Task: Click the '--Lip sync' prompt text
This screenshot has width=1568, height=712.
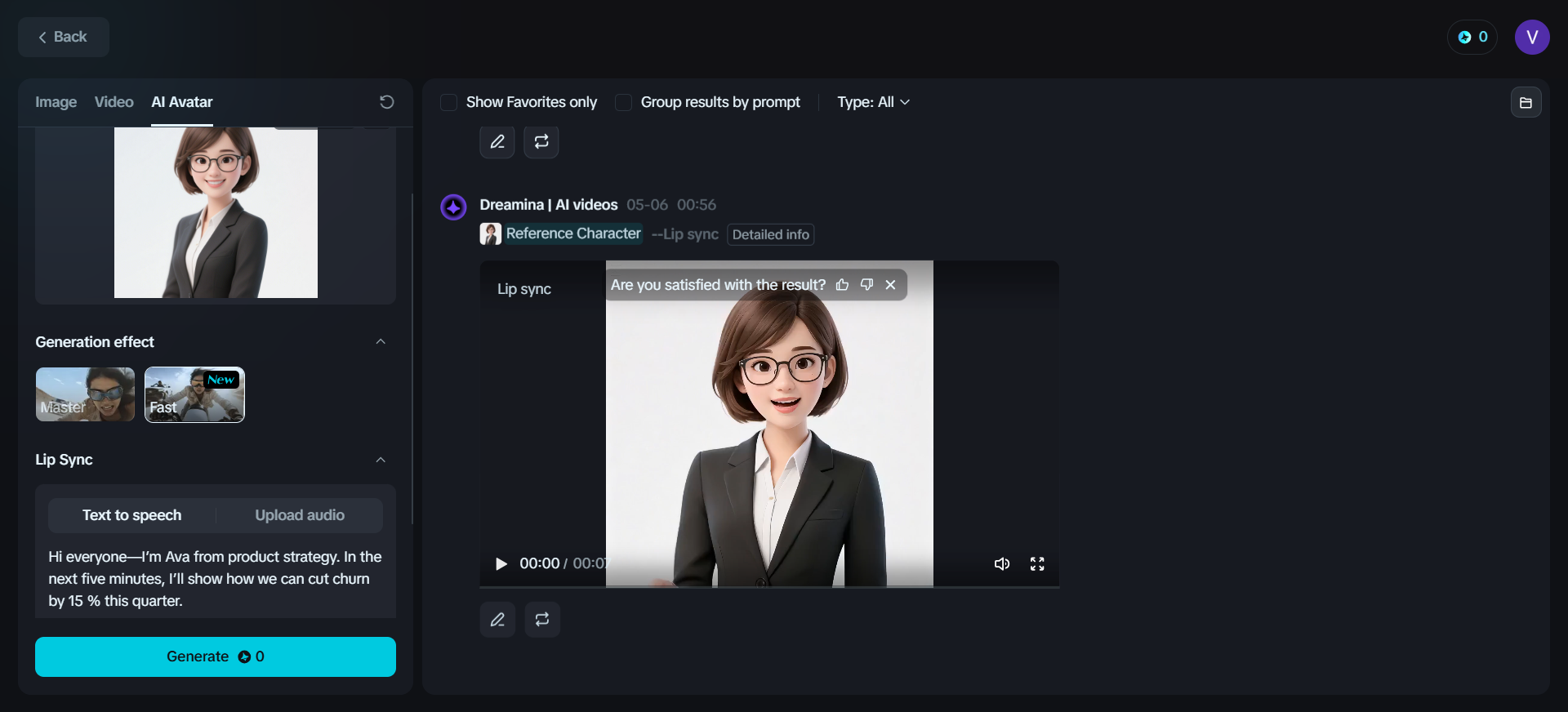Action: click(x=684, y=234)
